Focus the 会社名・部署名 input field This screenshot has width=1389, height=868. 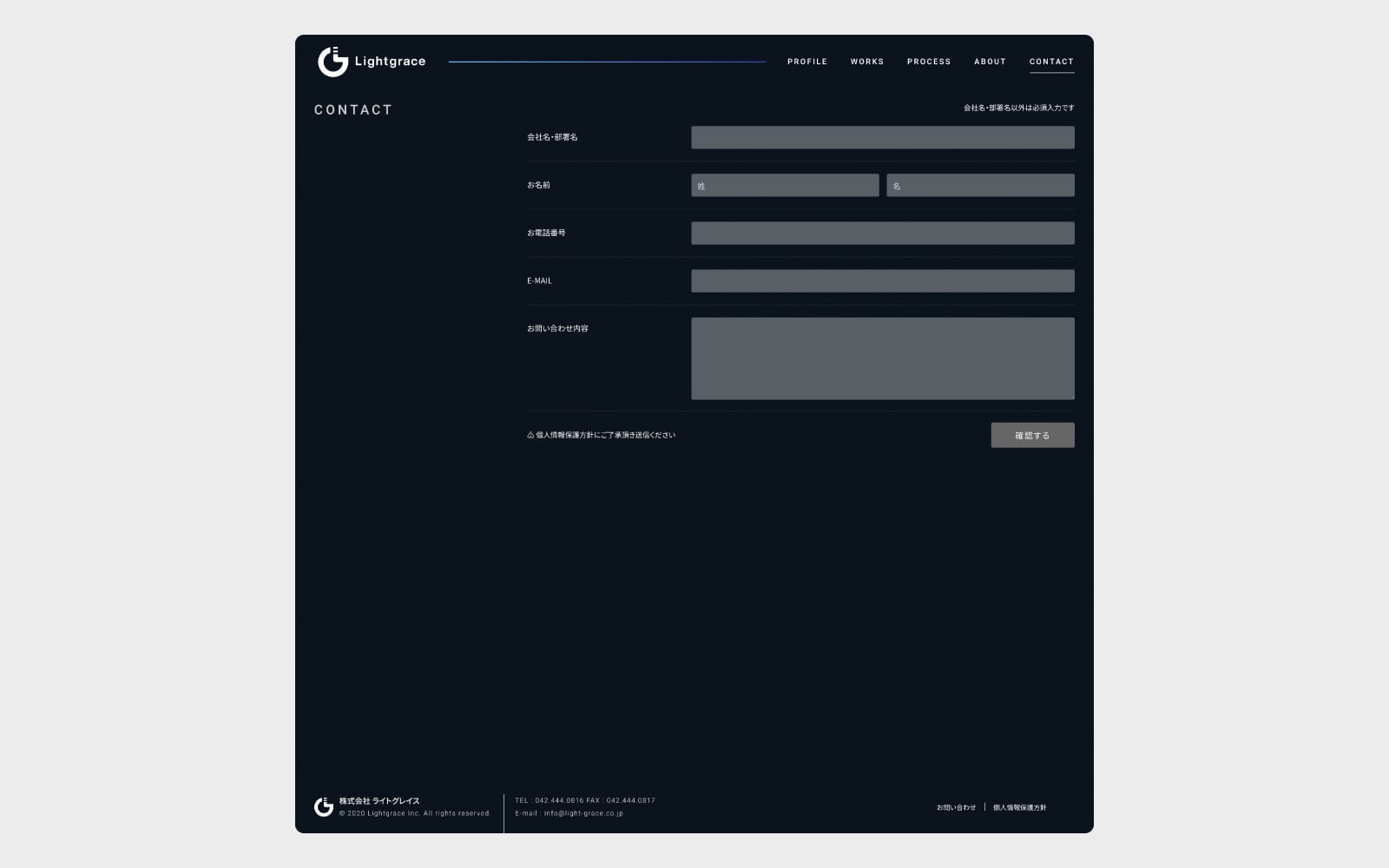click(x=883, y=137)
